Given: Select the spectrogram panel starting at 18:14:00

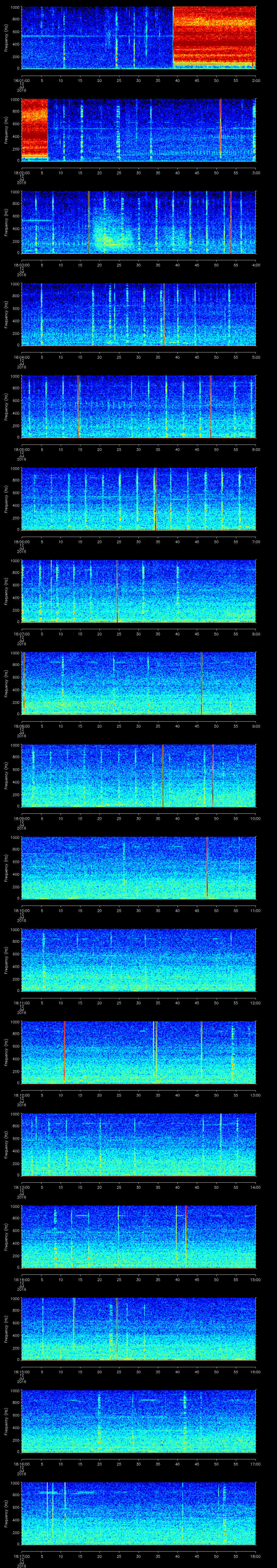Looking at the screenshot, I should 139,1237.
